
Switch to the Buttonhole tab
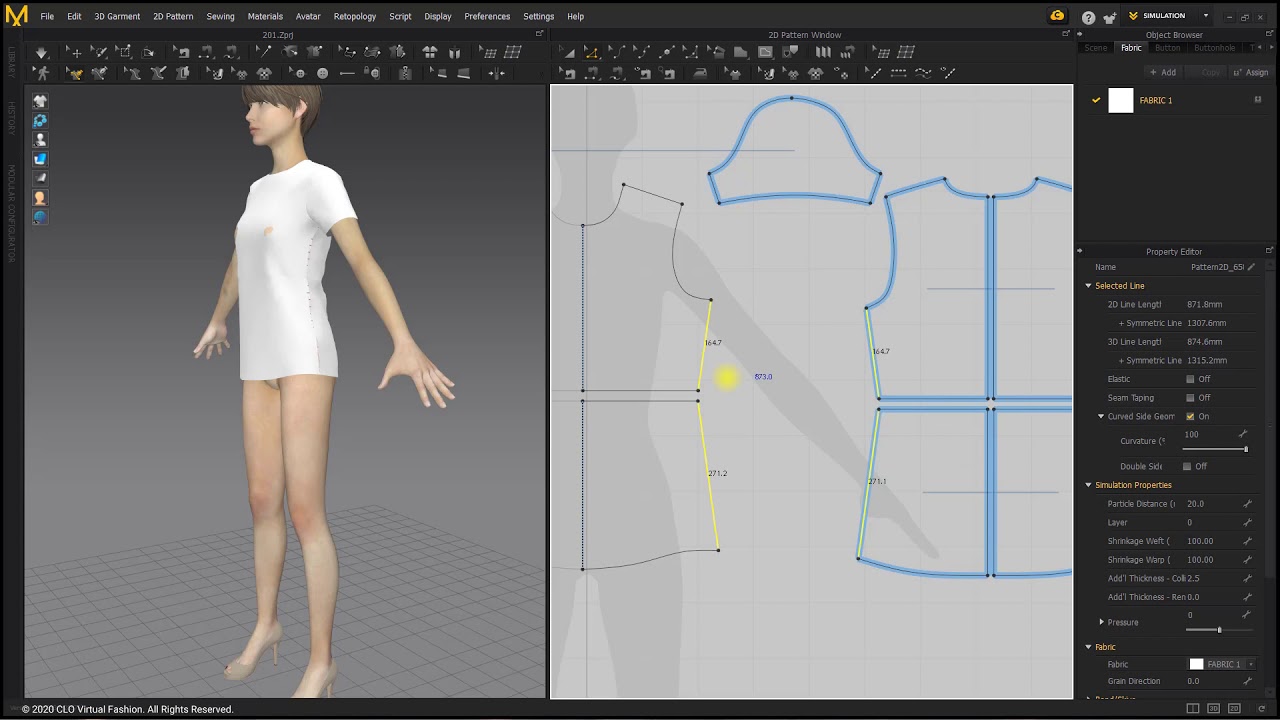click(x=1214, y=48)
